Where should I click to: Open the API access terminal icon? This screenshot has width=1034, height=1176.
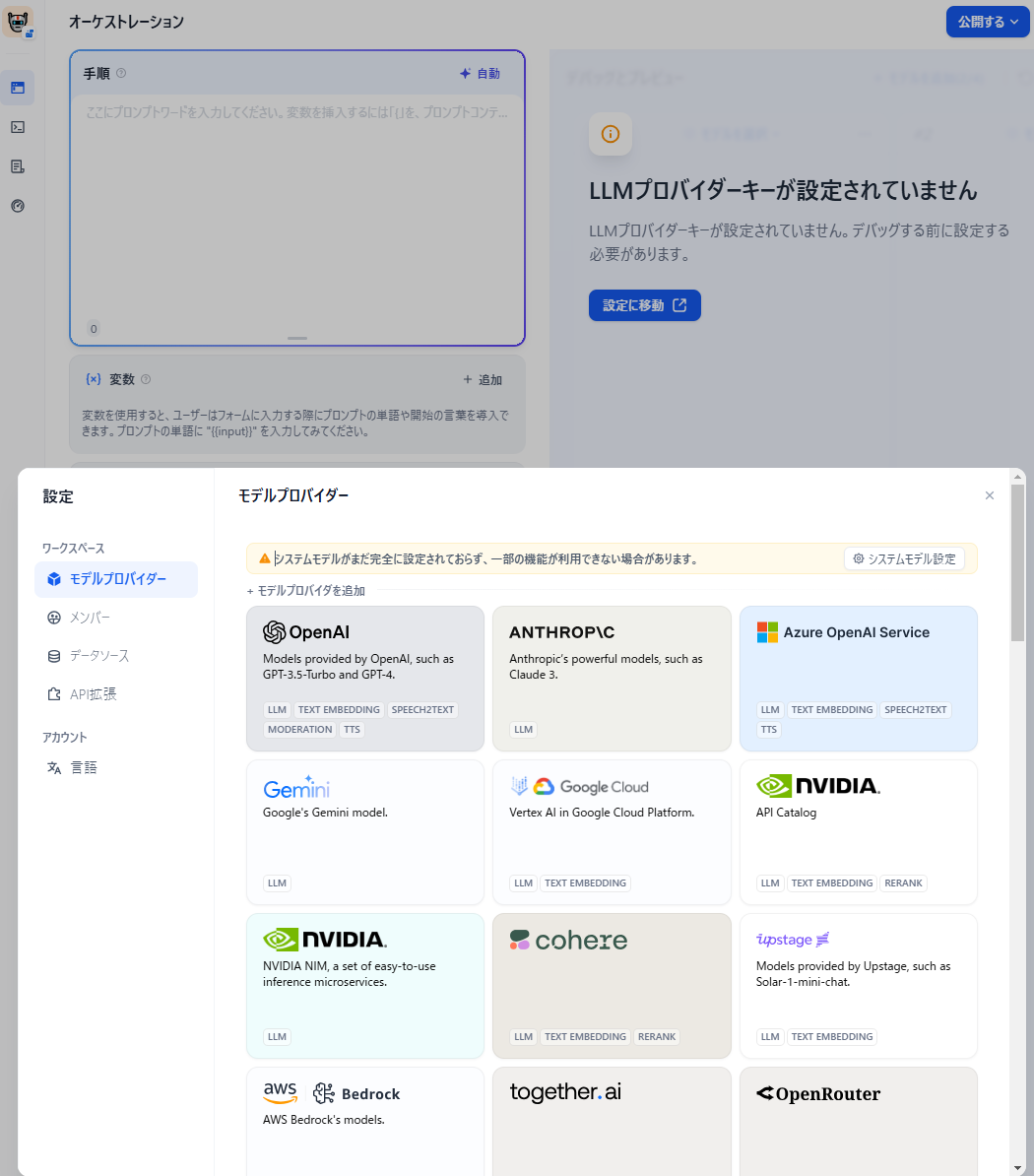[x=18, y=127]
